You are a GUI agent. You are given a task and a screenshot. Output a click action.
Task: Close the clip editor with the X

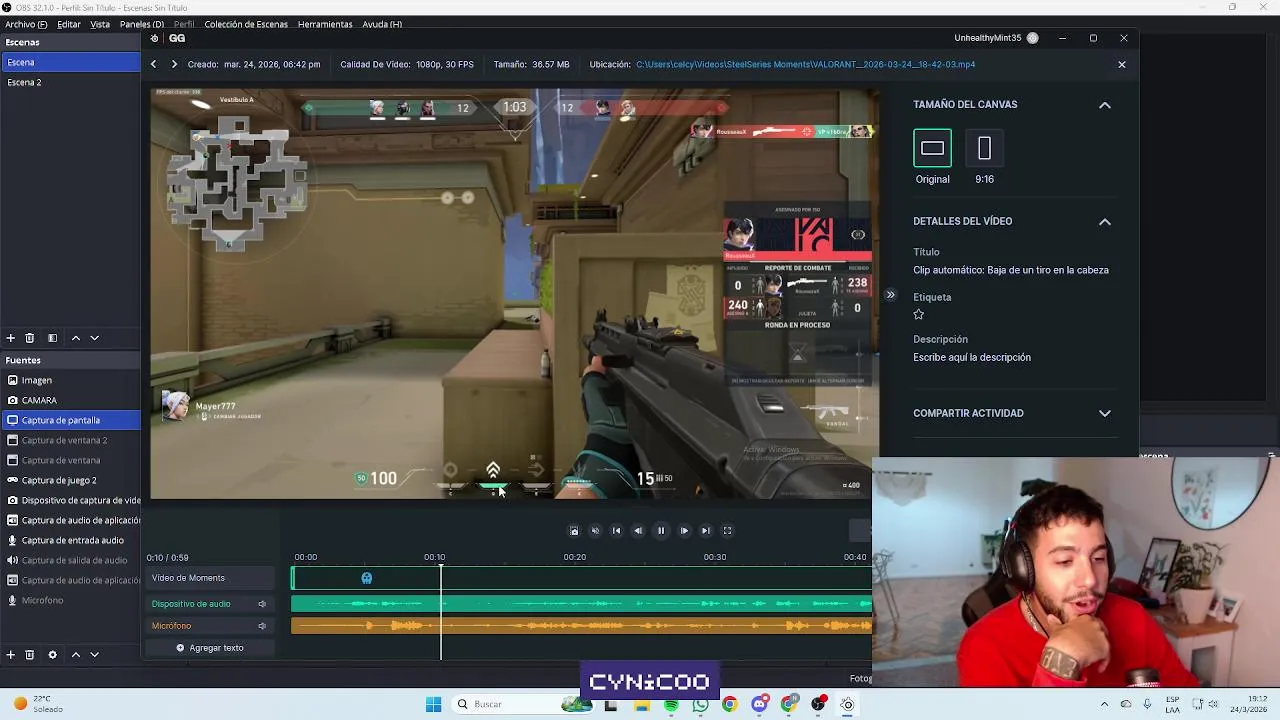[x=1121, y=64]
